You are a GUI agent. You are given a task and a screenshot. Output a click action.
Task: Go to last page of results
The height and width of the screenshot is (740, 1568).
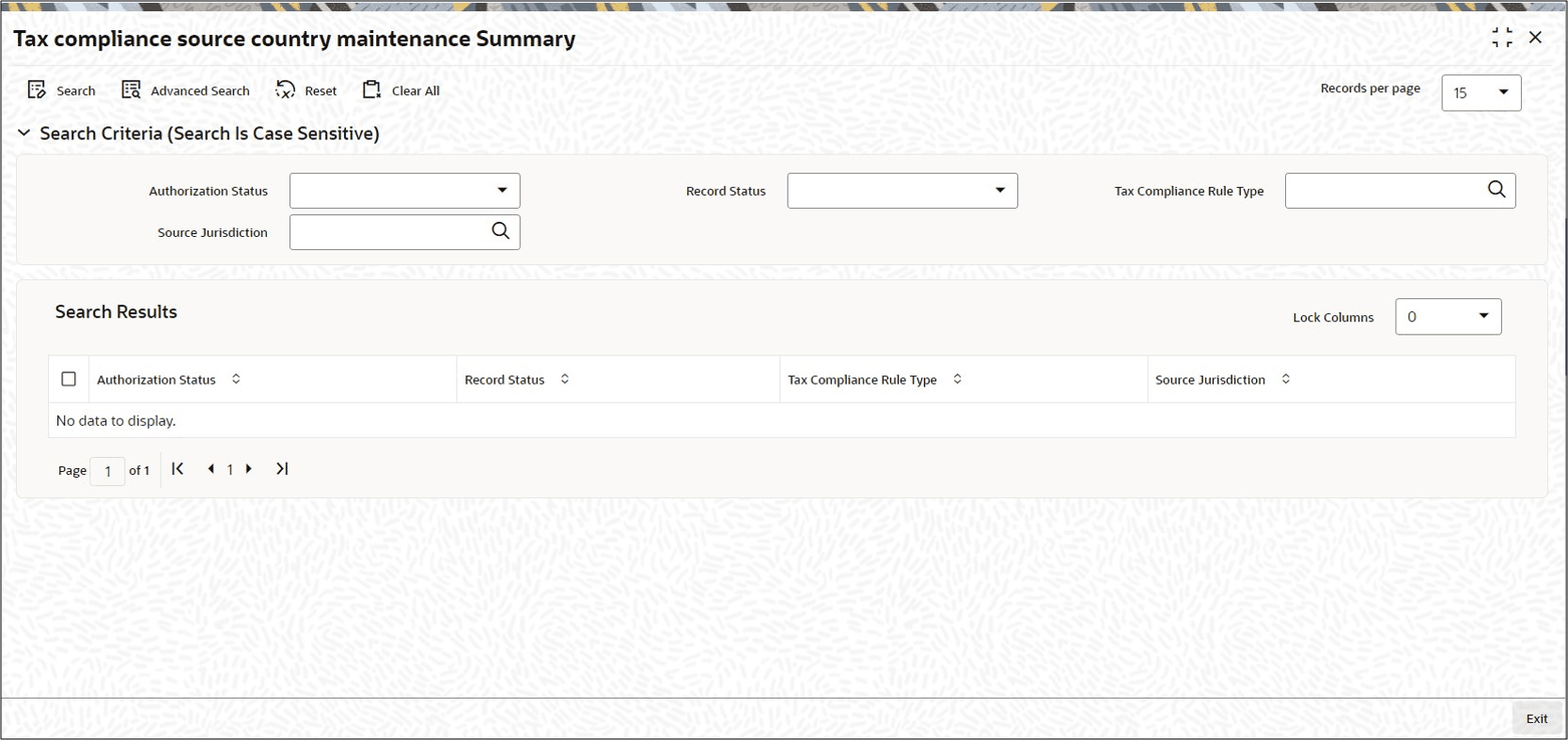pyautogui.click(x=282, y=468)
